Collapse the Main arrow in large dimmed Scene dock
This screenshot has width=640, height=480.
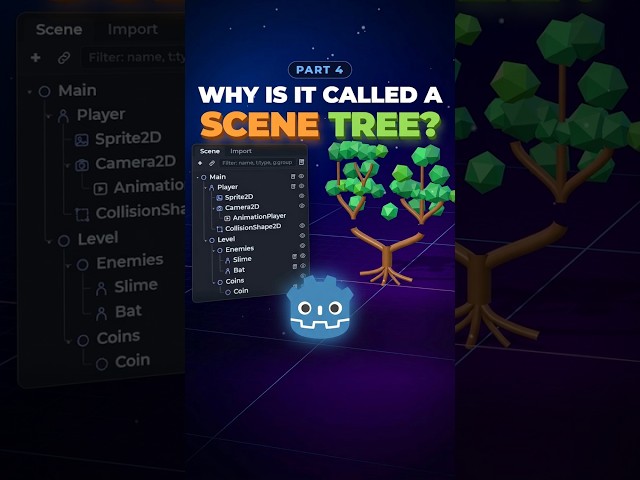coord(29,92)
